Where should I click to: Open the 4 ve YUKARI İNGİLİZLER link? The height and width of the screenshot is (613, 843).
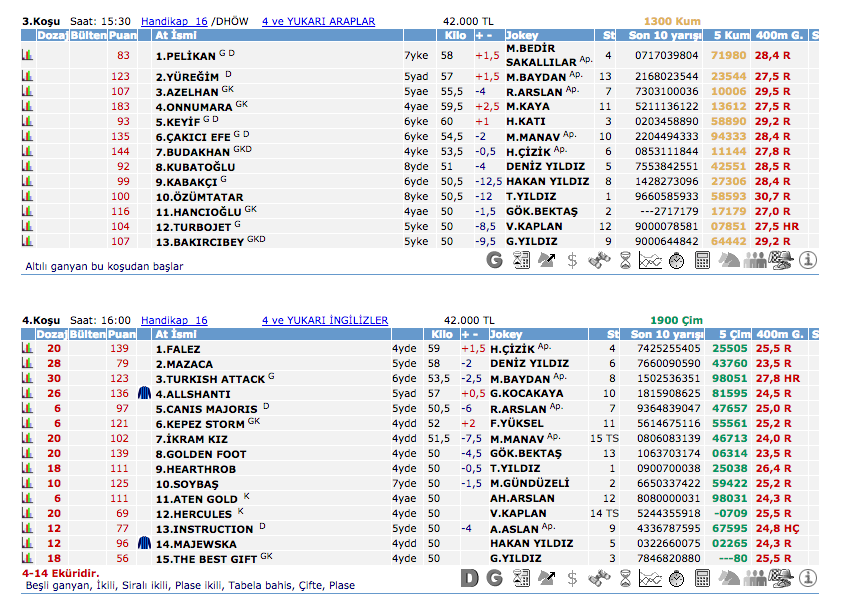[x=325, y=320]
